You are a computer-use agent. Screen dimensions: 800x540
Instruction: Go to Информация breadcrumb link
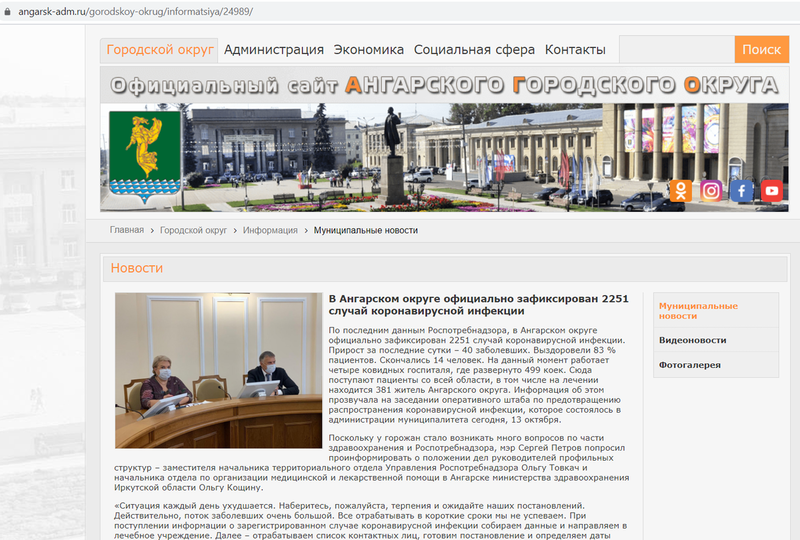point(270,230)
